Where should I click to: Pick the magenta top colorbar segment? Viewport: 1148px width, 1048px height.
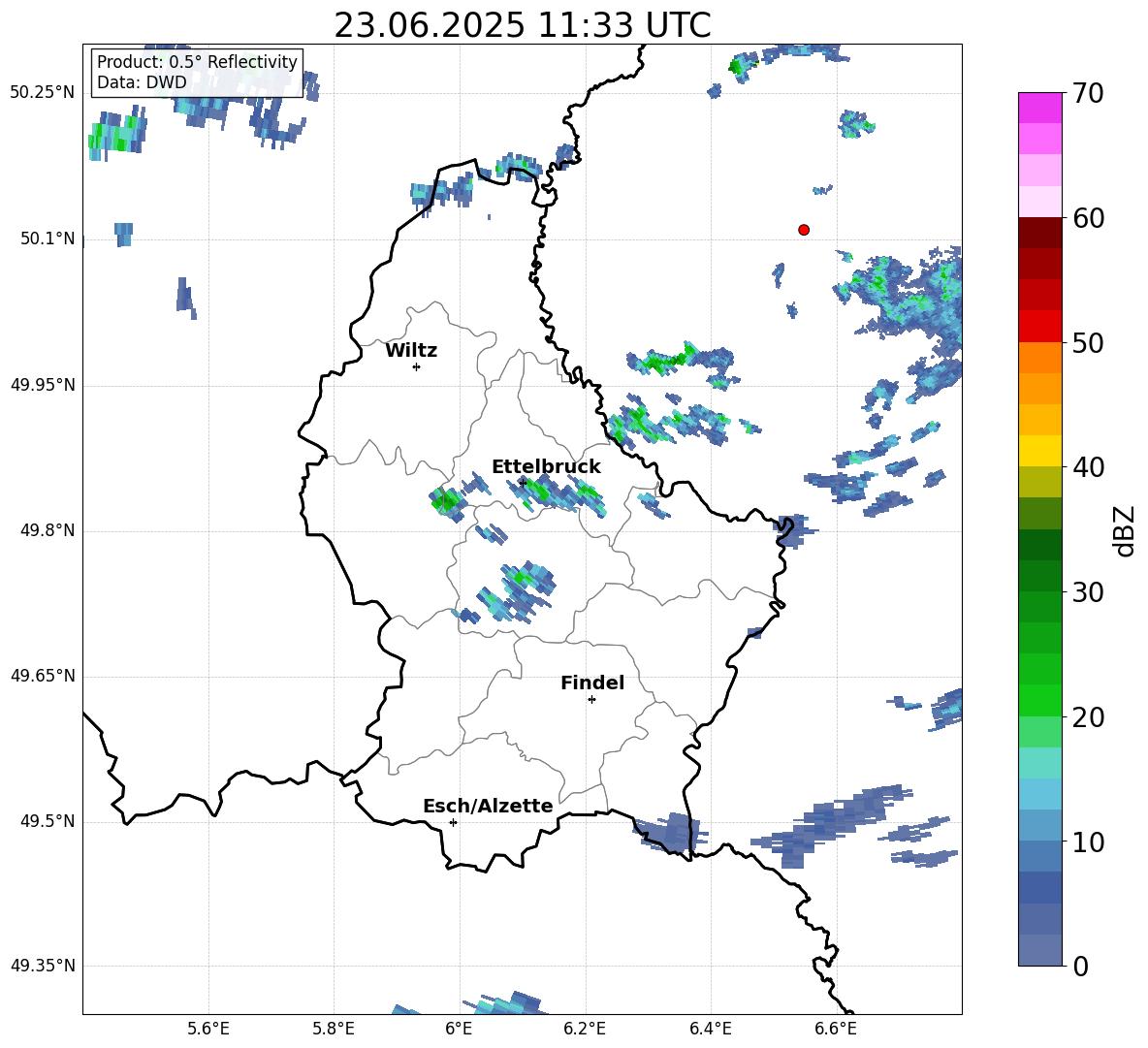[x=1039, y=108]
